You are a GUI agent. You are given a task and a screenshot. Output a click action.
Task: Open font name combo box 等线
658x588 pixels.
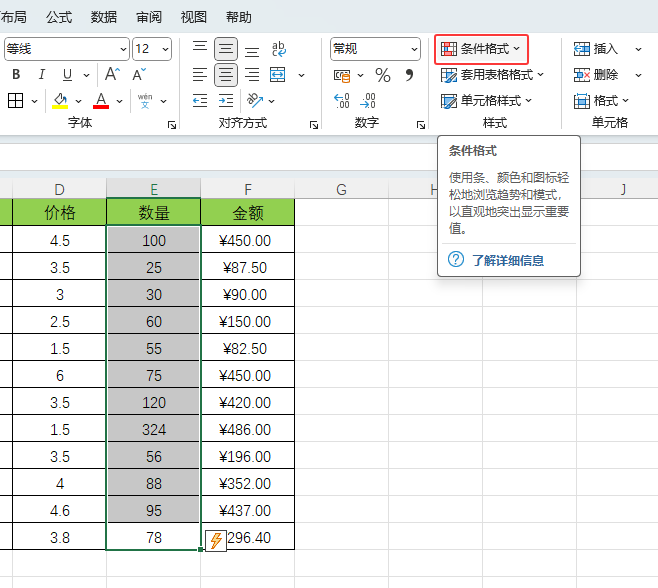click(67, 49)
